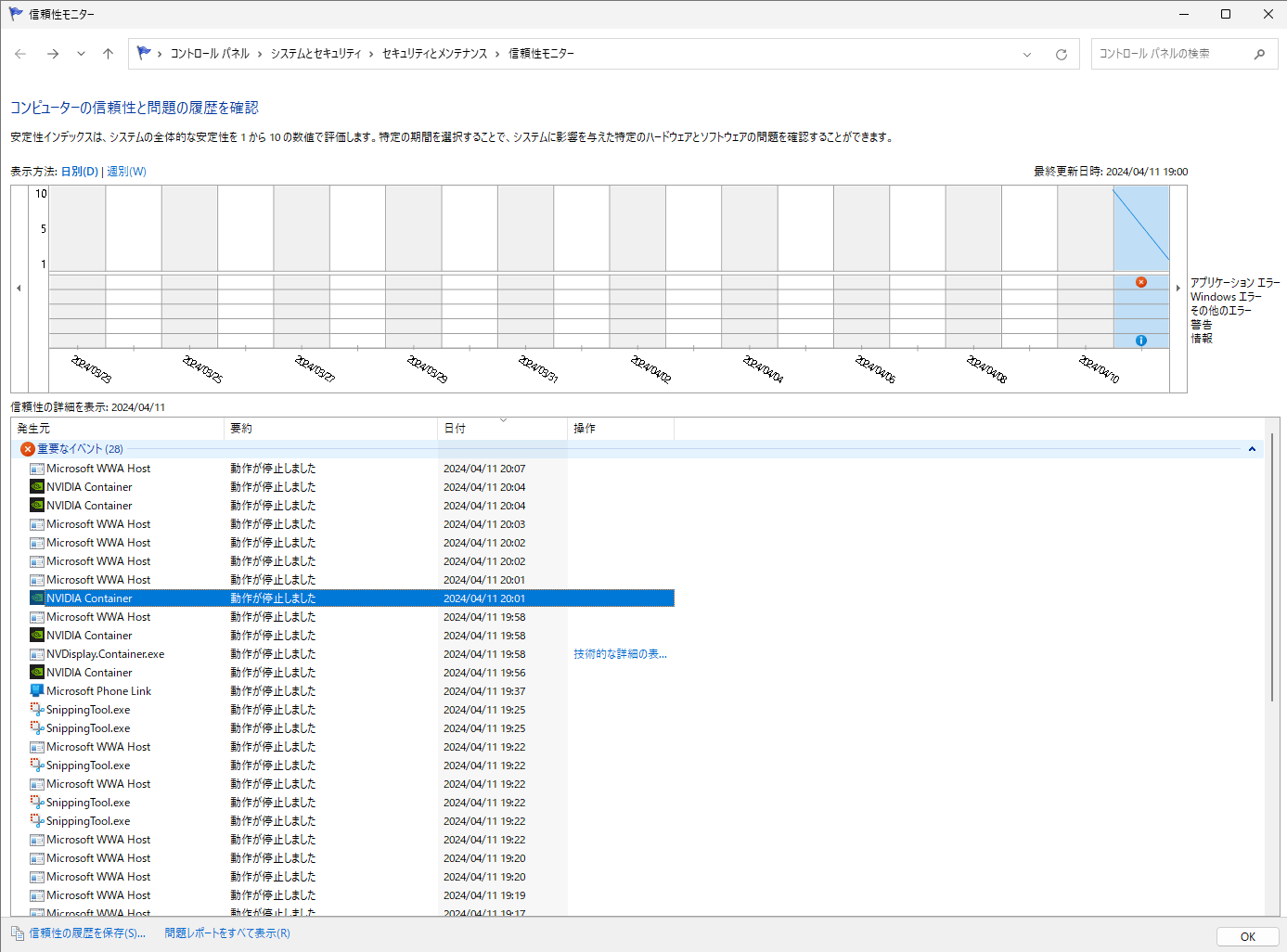
Task: Click the OK button
Action: point(1248,936)
